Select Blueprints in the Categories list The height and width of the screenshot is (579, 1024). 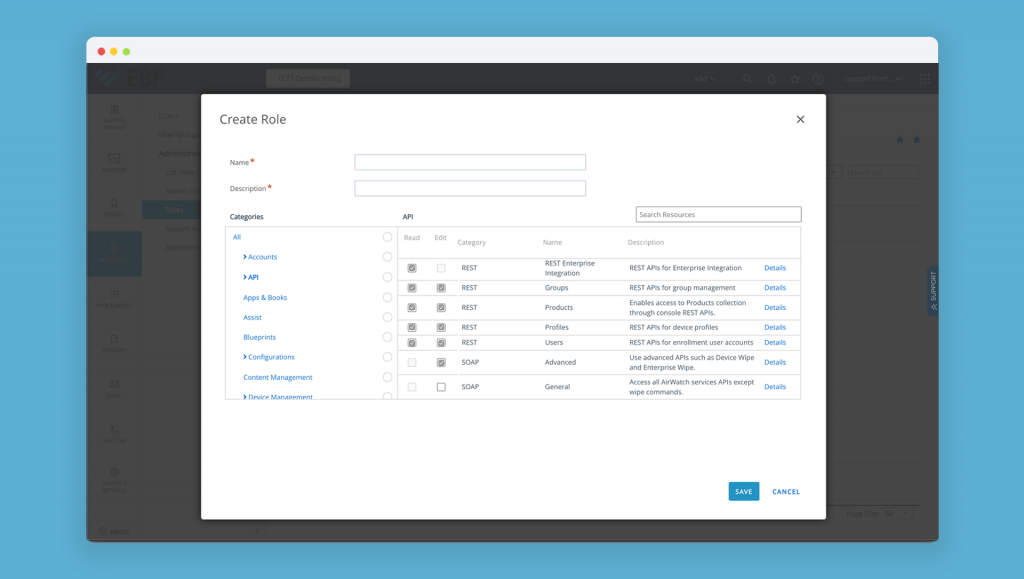[x=259, y=337]
